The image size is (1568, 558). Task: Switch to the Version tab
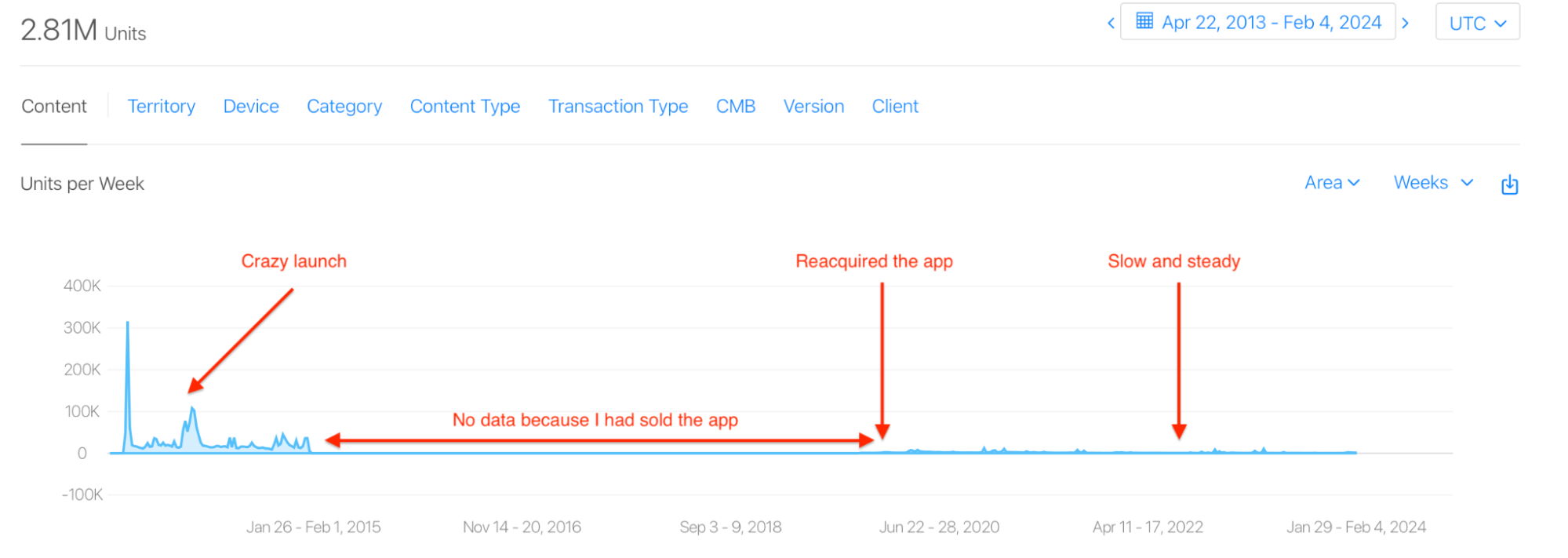coord(814,107)
